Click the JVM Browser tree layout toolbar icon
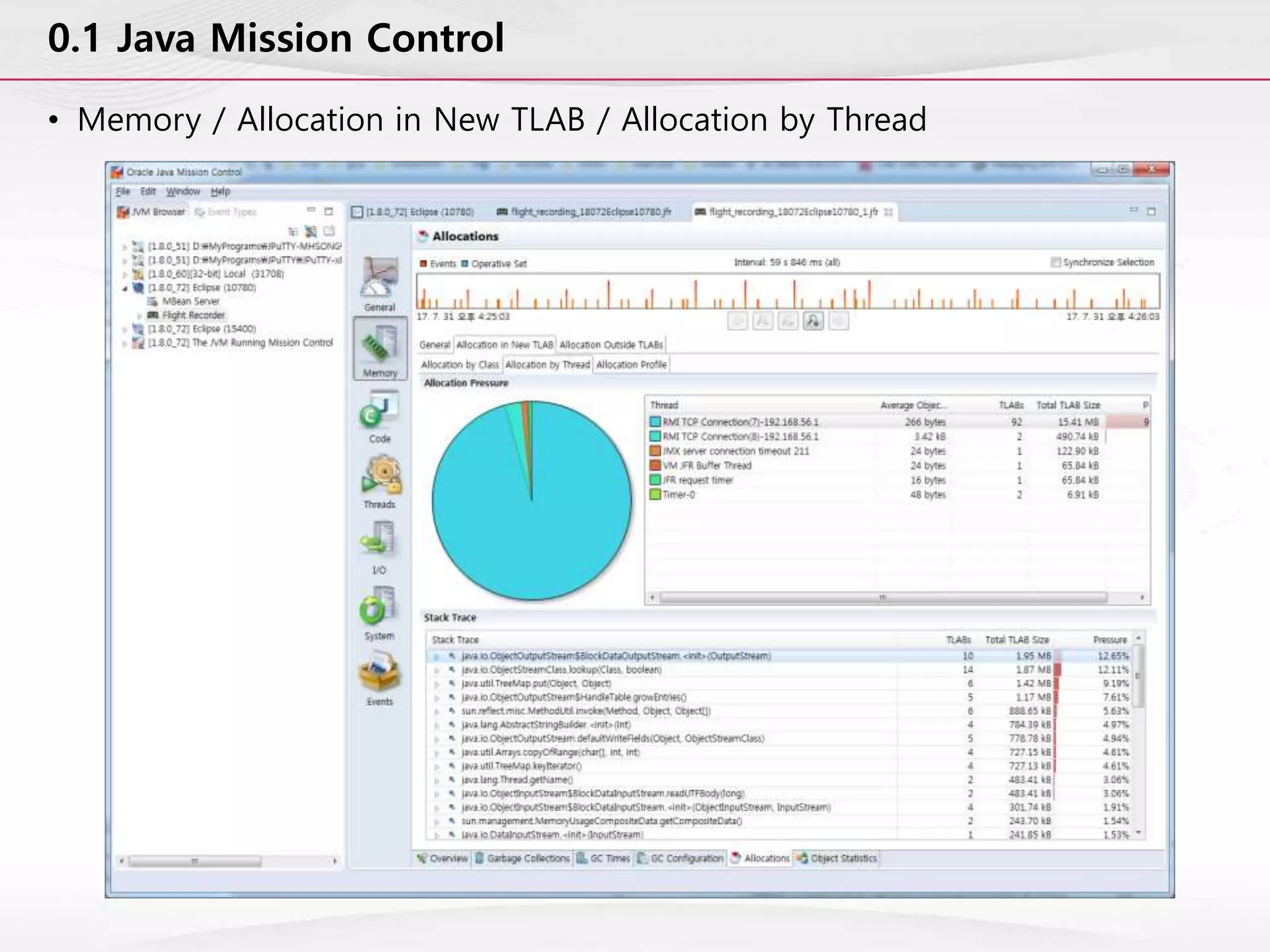Viewport: 1270px width, 952px height. (x=293, y=231)
